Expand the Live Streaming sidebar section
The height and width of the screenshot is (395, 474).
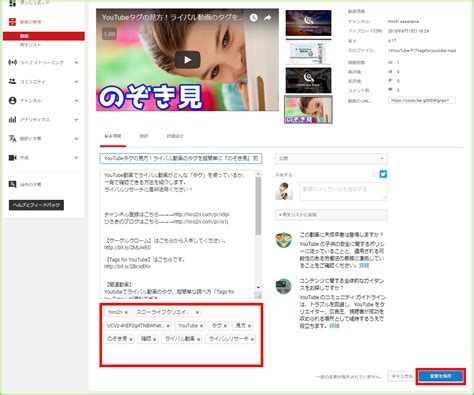pos(77,62)
